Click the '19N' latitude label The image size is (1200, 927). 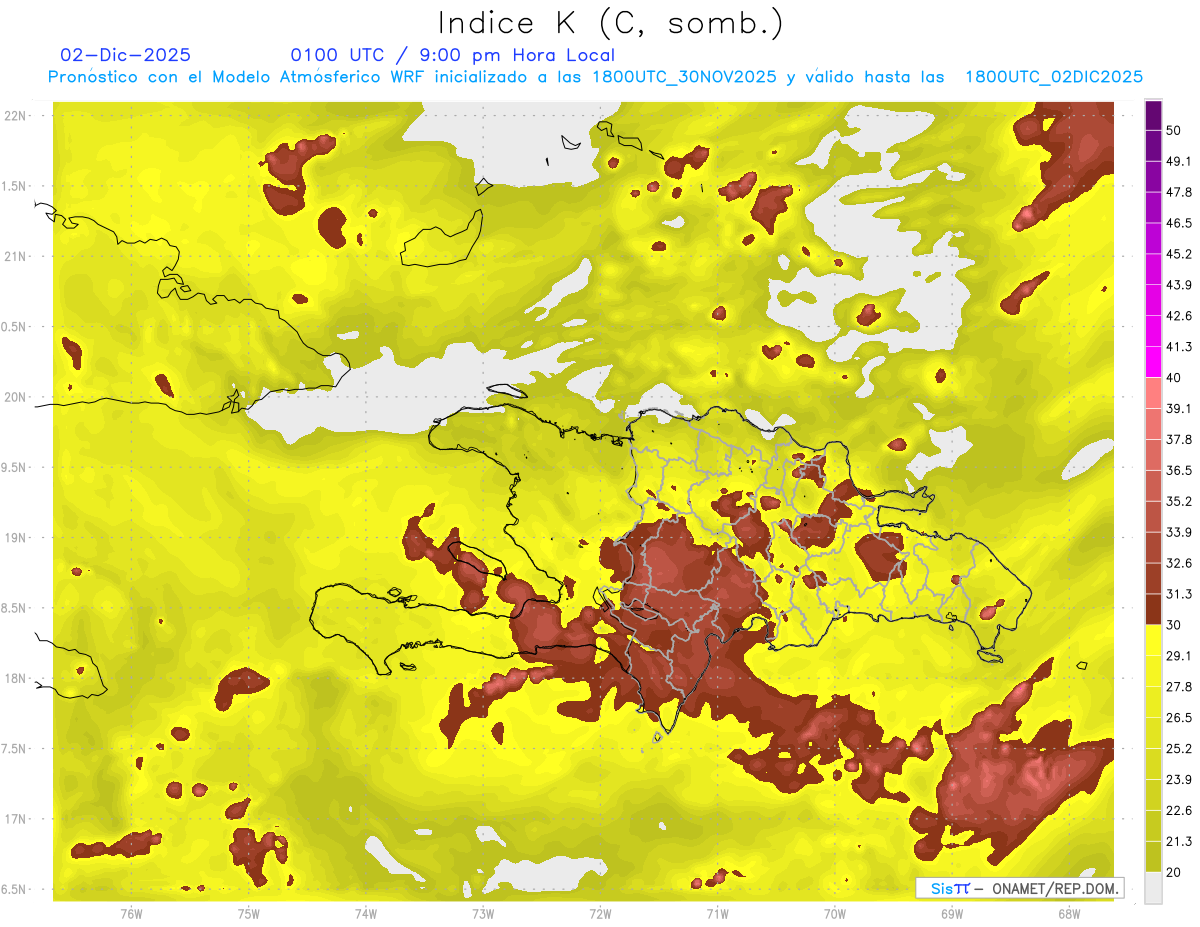[15, 537]
